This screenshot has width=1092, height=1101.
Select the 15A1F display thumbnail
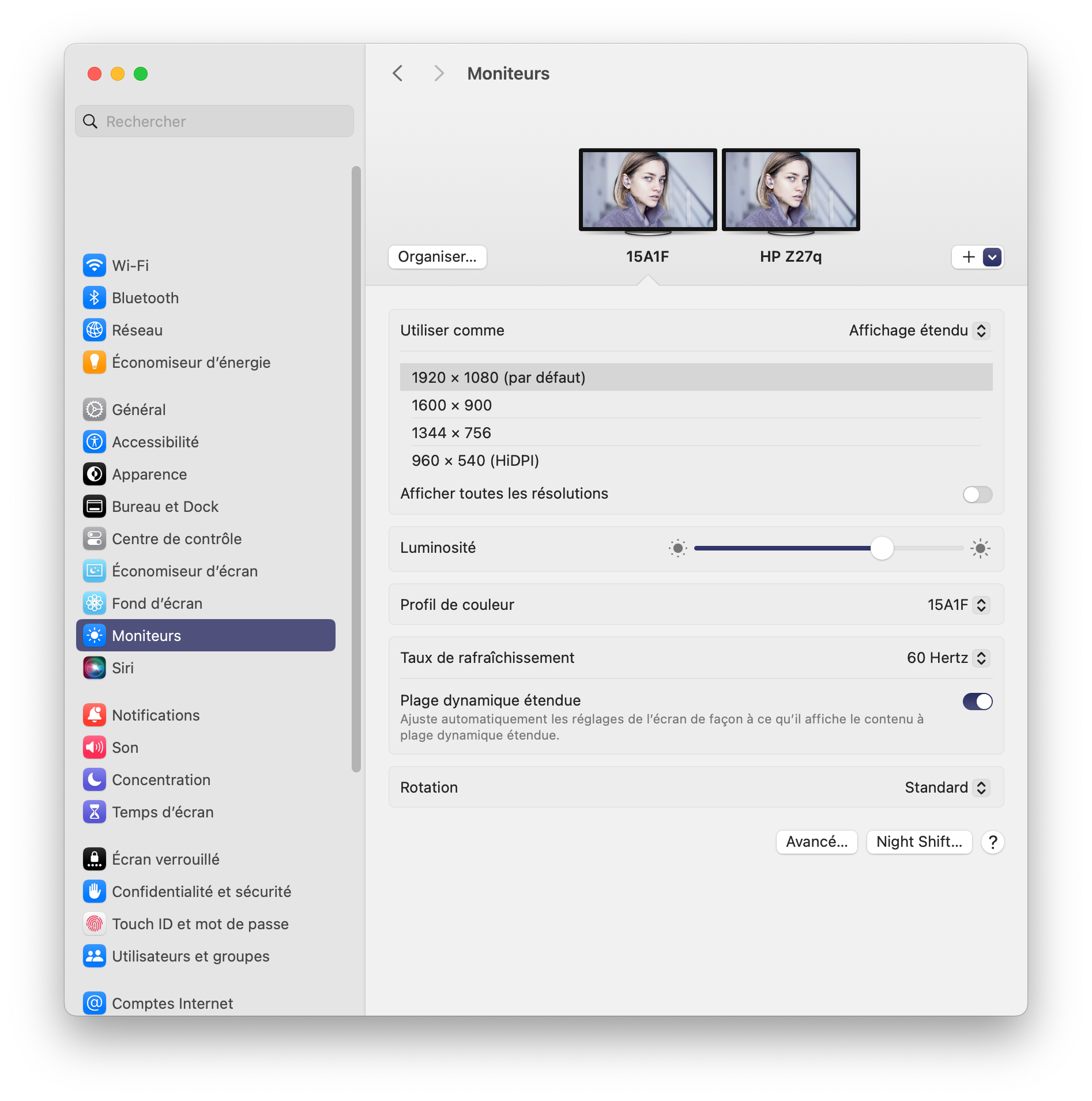coord(648,193)
